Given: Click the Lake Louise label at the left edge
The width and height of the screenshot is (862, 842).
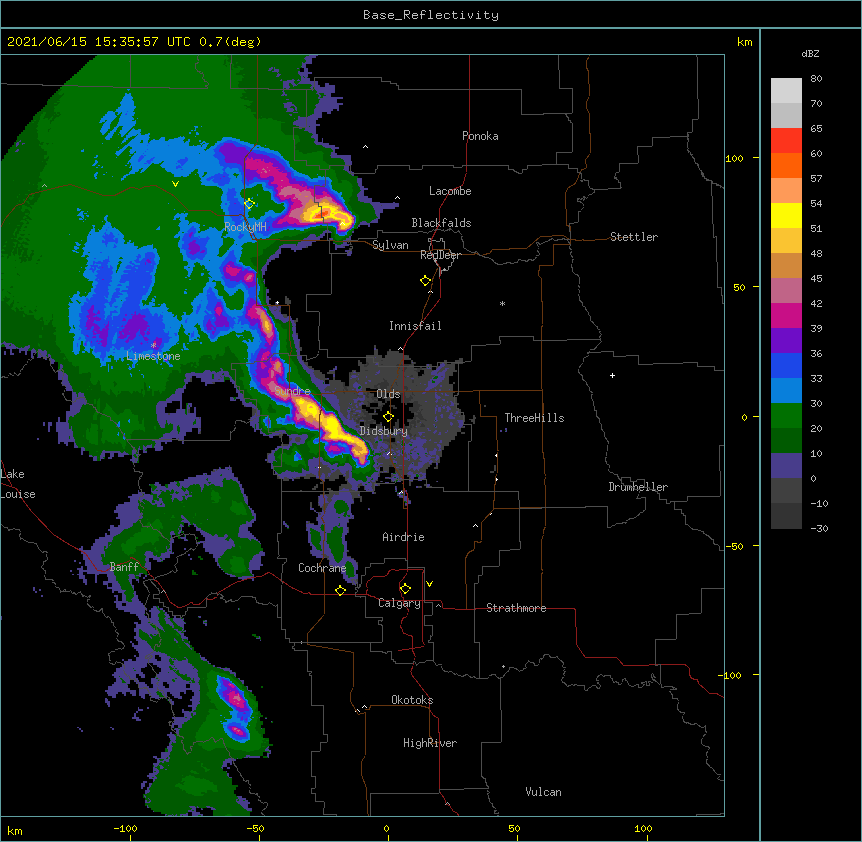Looking at the screenshot, I should (18, 484).
